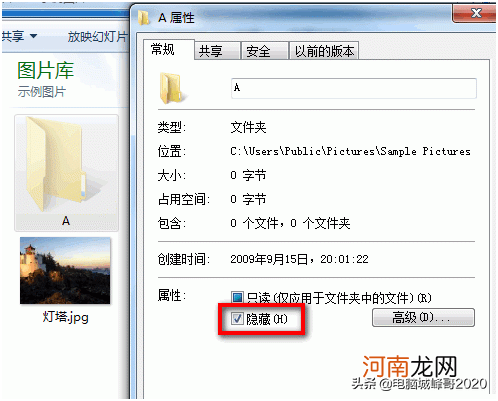This screenshot has height=401, width=498.
Task: Toggle the 只读 read-only checkbox
Action: pos(237,297)
